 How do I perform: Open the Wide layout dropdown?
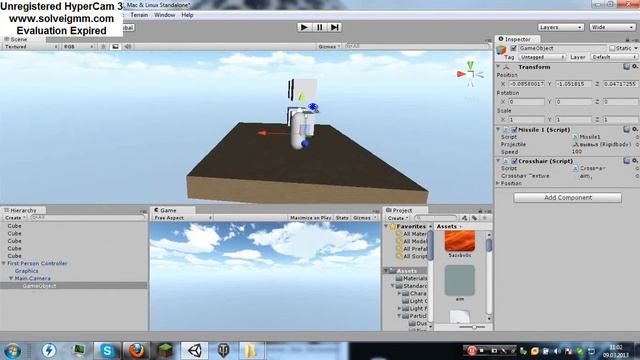[x=612, y=27]
